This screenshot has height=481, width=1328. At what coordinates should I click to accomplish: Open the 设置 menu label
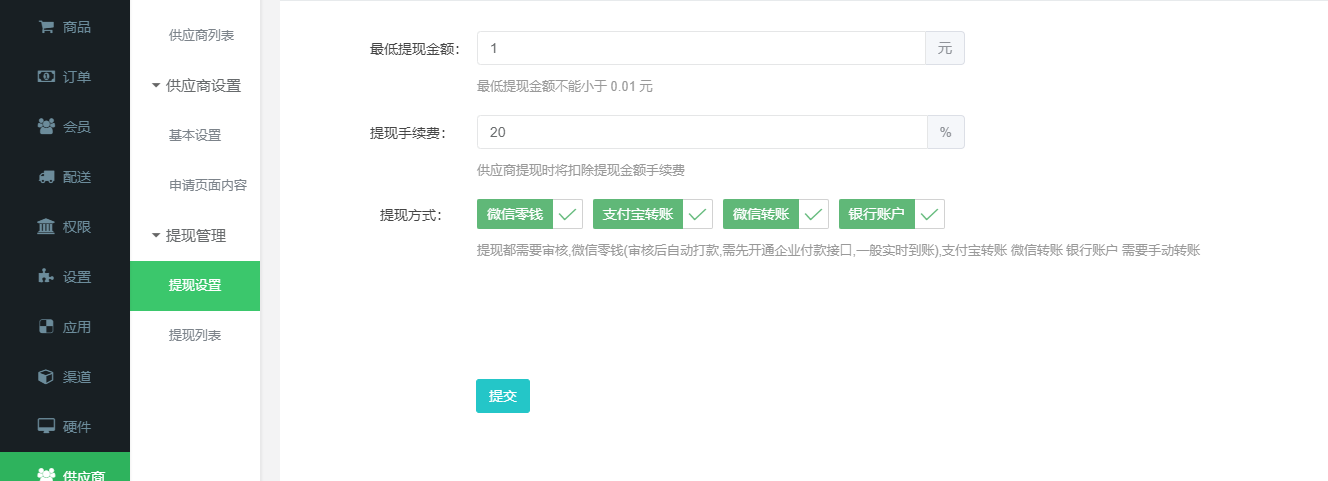[77, 277]
